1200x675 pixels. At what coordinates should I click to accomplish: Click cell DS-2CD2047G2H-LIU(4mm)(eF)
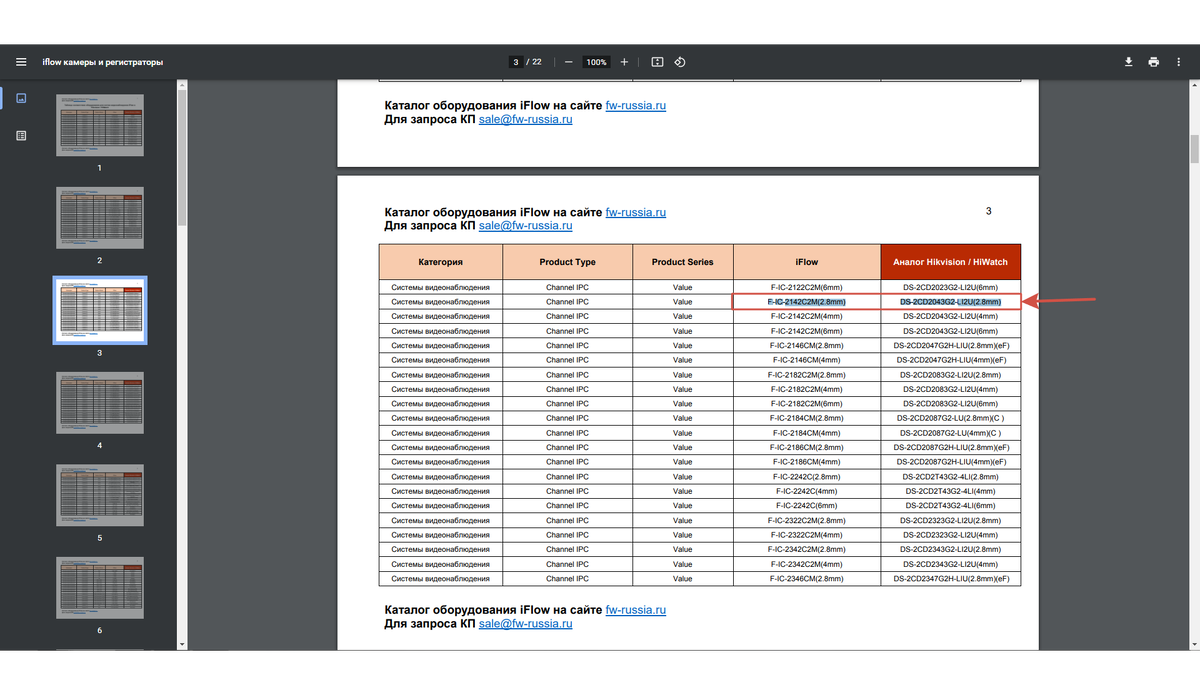951,360
